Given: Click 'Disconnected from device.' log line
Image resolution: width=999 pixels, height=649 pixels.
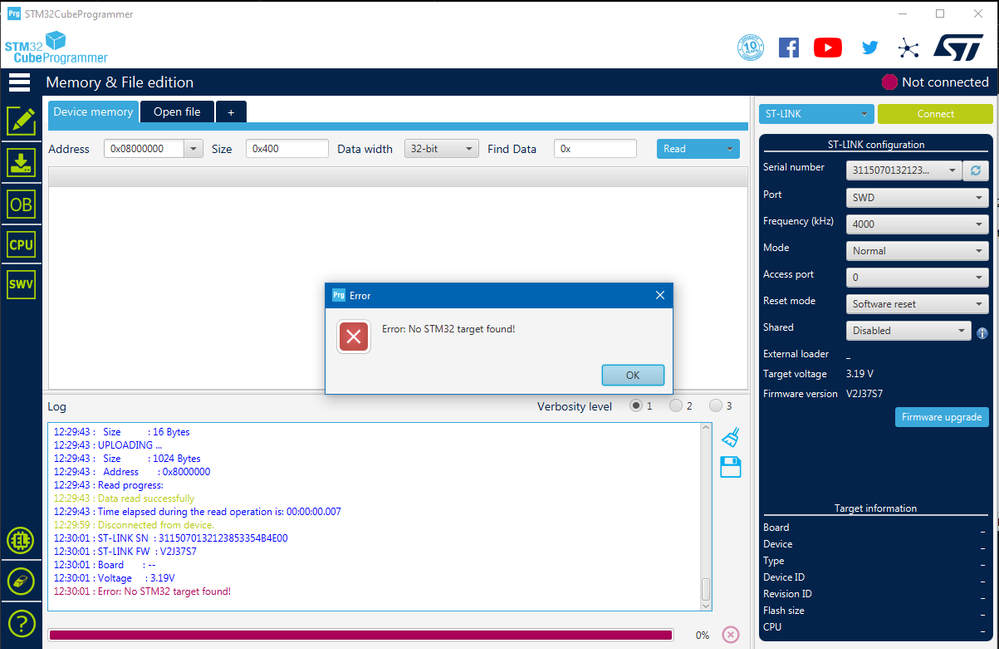Looking at the screenshot, I should (x=134, y=525).
